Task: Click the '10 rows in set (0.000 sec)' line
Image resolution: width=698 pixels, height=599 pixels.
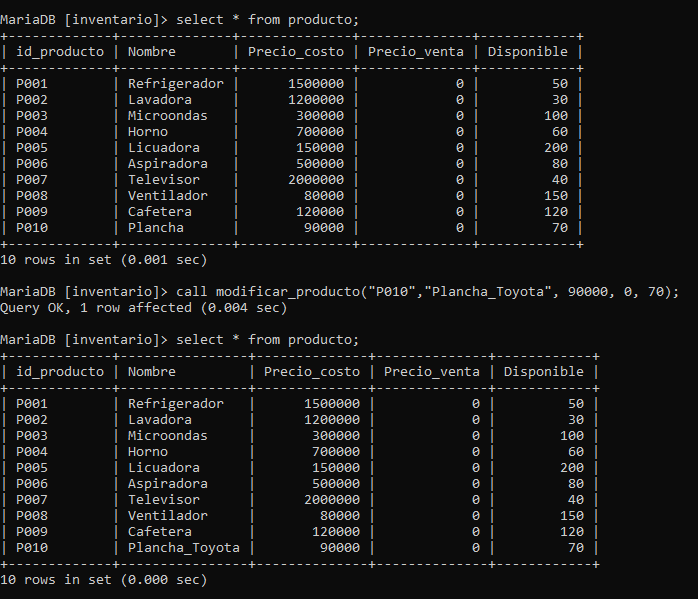Action: 104,580
